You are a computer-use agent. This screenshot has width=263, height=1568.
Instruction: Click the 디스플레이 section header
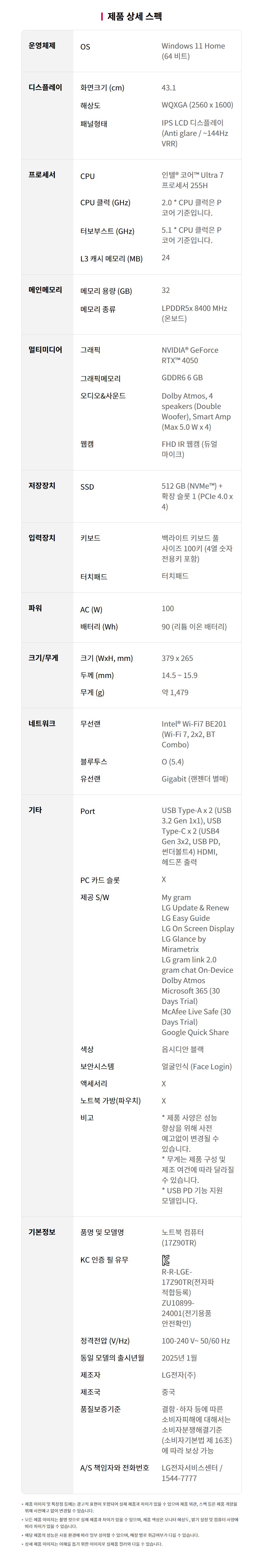coord(45,87)
